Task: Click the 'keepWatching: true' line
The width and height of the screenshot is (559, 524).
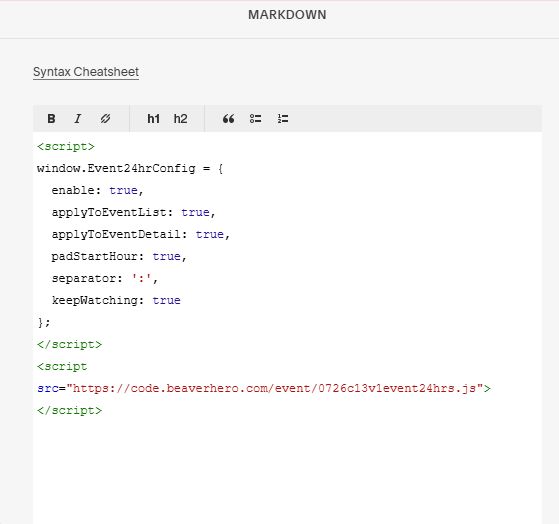Action: click(x=116, y=300)
